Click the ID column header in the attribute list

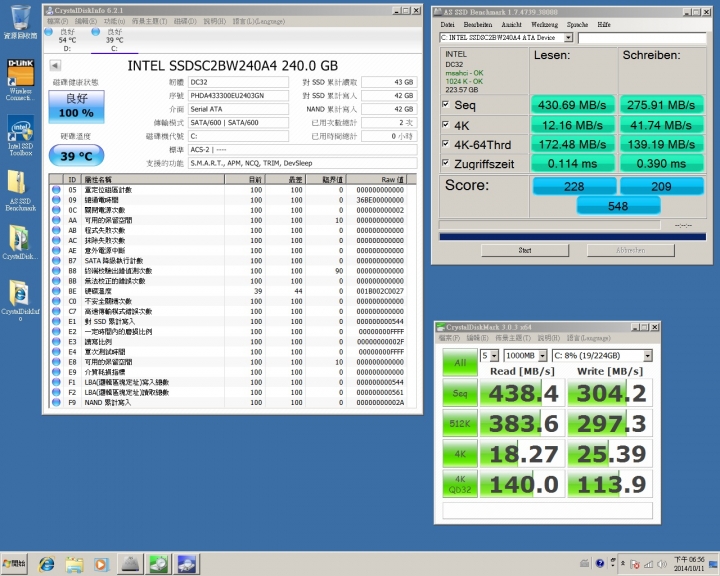coord(72,180)
